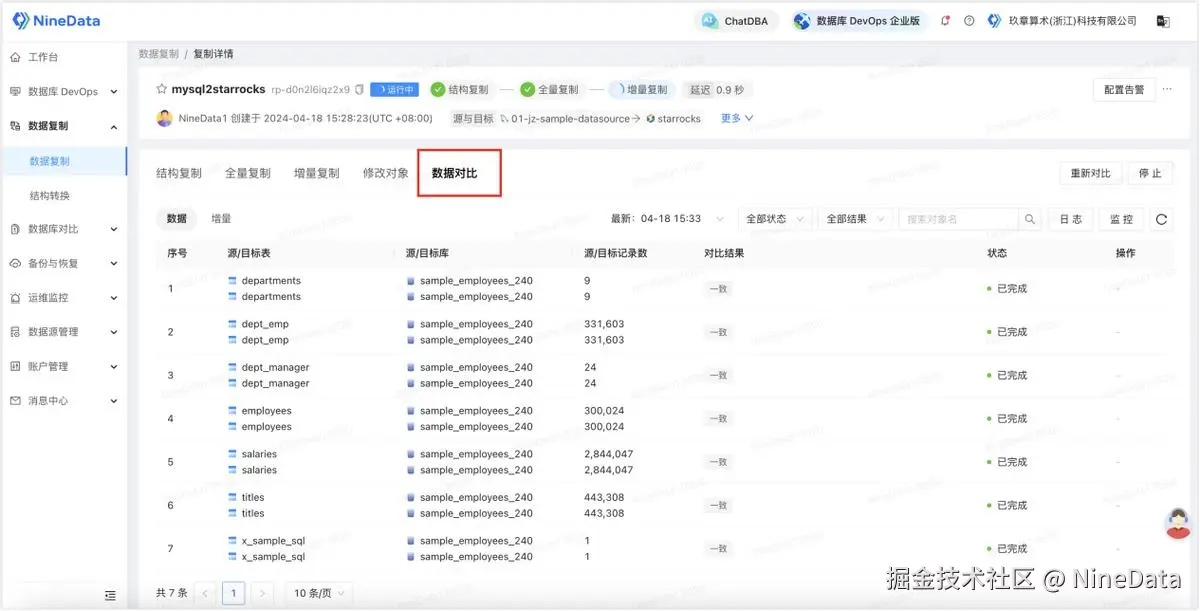Open the help question mark icon
Viewport: 1200px width, 611px height.
coord(969,20)
